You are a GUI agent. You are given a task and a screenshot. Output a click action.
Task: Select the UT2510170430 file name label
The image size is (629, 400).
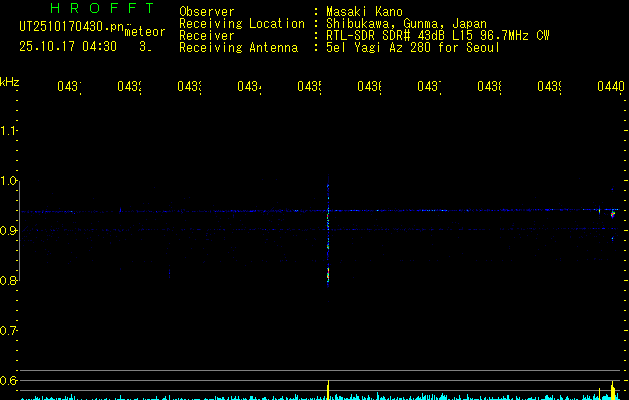[x=68, y=27]
